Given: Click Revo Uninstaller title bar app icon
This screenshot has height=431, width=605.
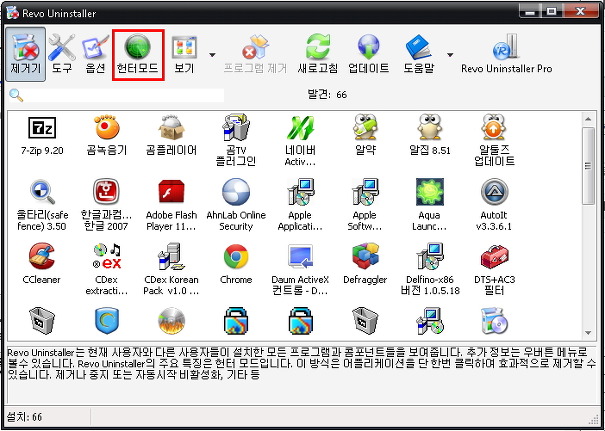Looking at the screenshot, I should click(12, 13).
